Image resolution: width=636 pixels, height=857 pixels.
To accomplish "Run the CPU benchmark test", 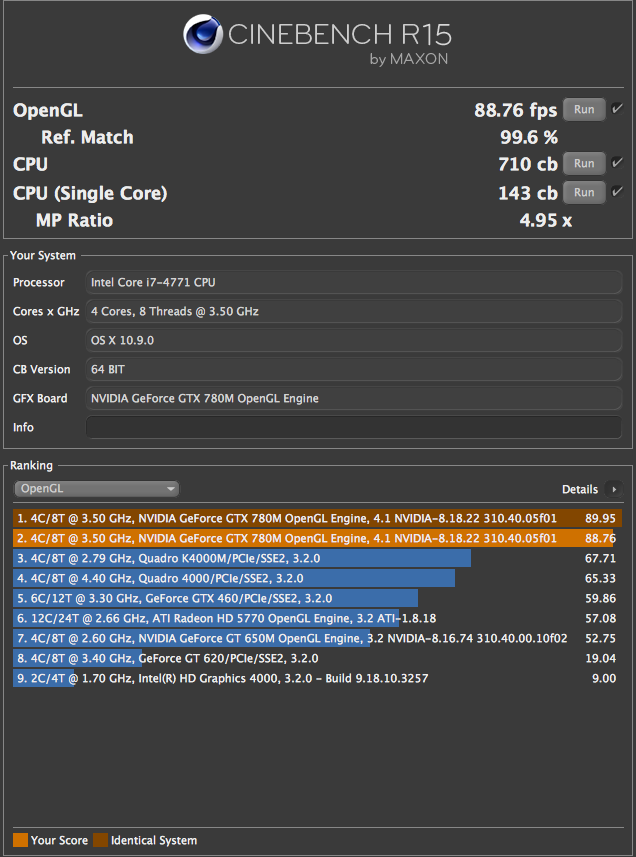I will click(x=584, y=163).
